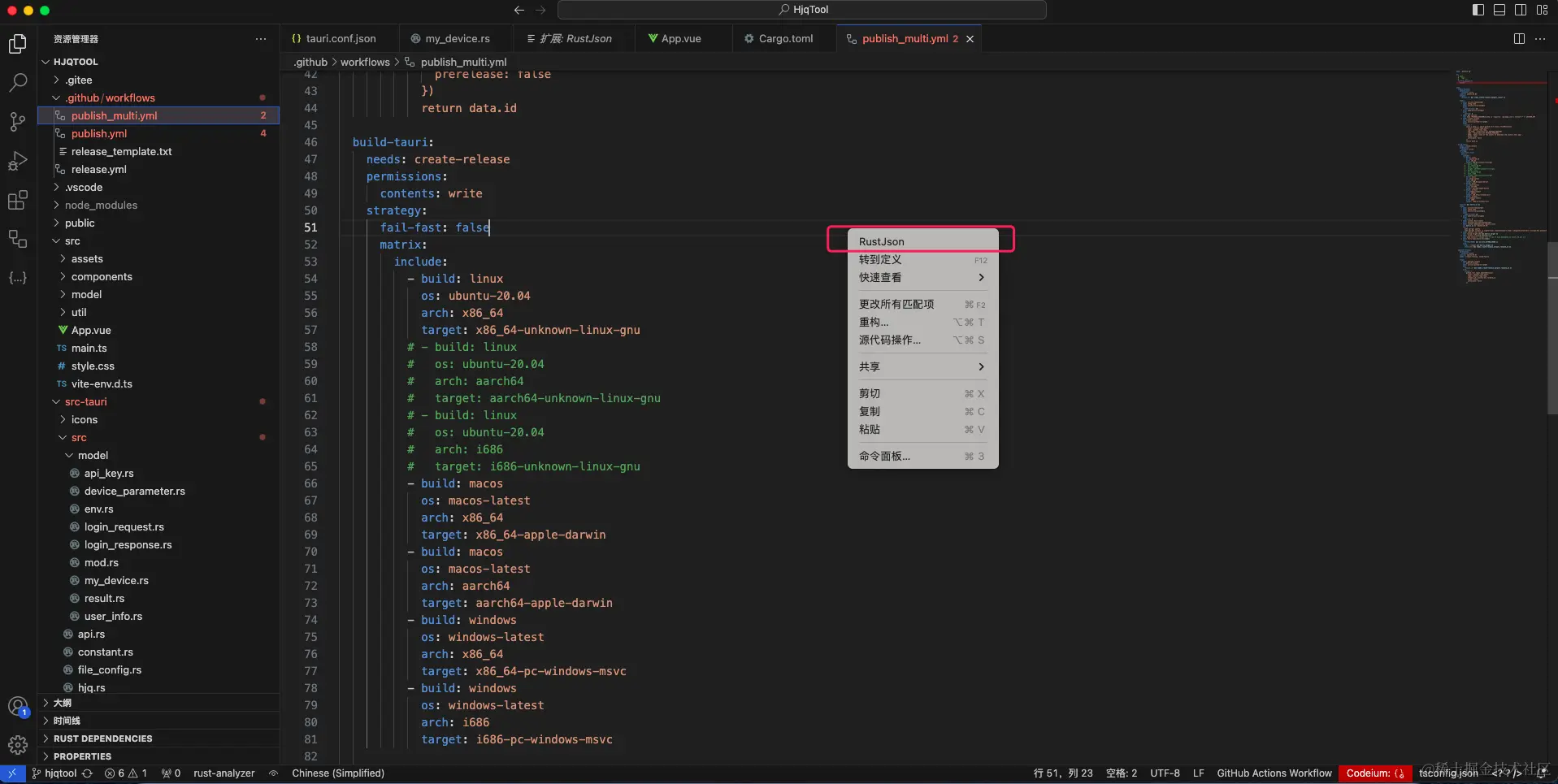
Task: Open editor more actions ellipsis
Action: click(1540, 38)
